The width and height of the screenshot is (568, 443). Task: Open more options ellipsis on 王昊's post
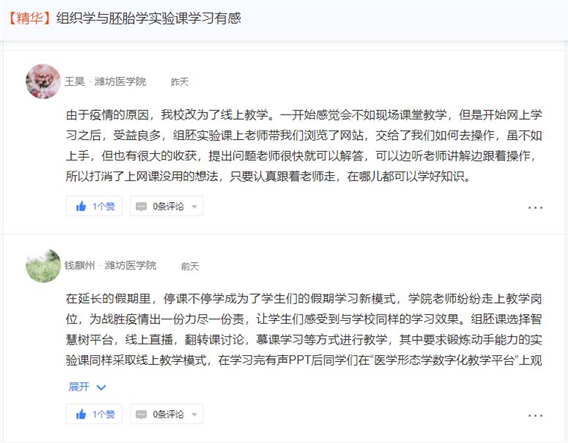tap(535, 208)
